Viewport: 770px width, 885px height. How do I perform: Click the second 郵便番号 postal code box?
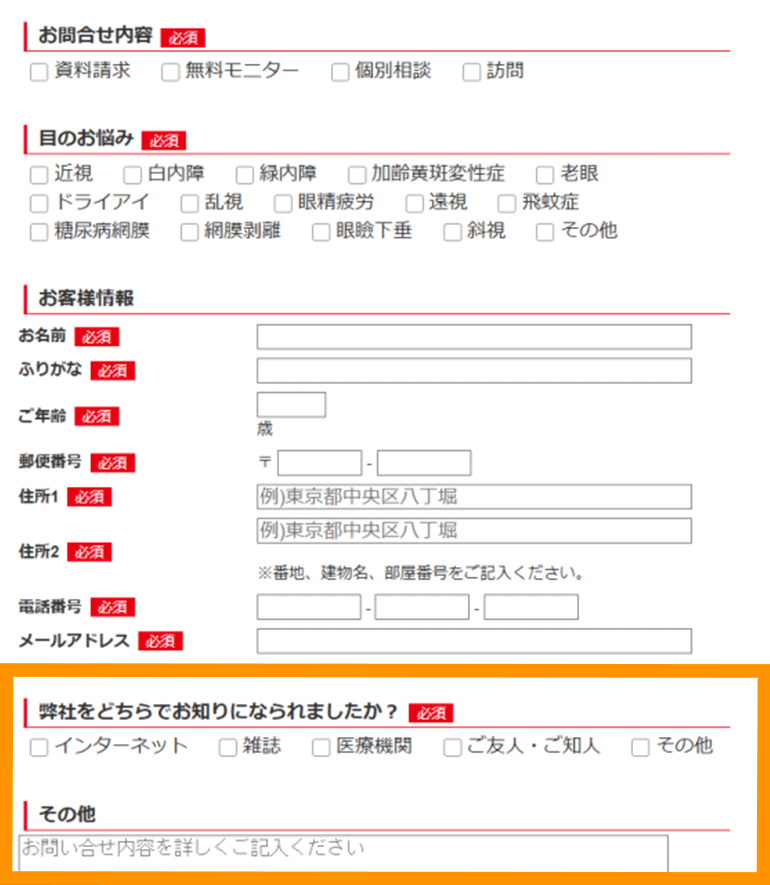click(424, 463)
